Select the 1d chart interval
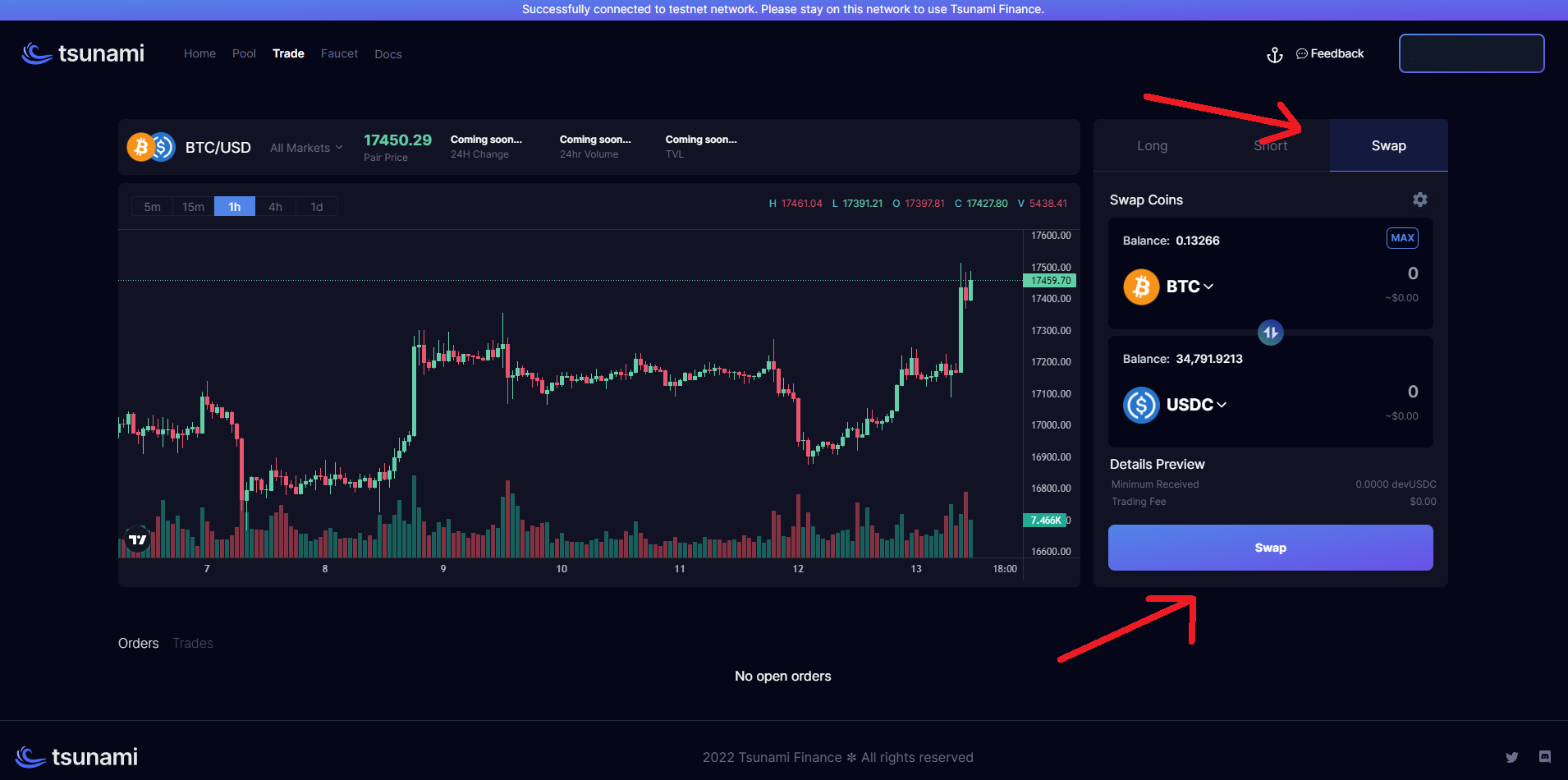The height and width of the screenshot is (780, 1568). tap(317, 207)
